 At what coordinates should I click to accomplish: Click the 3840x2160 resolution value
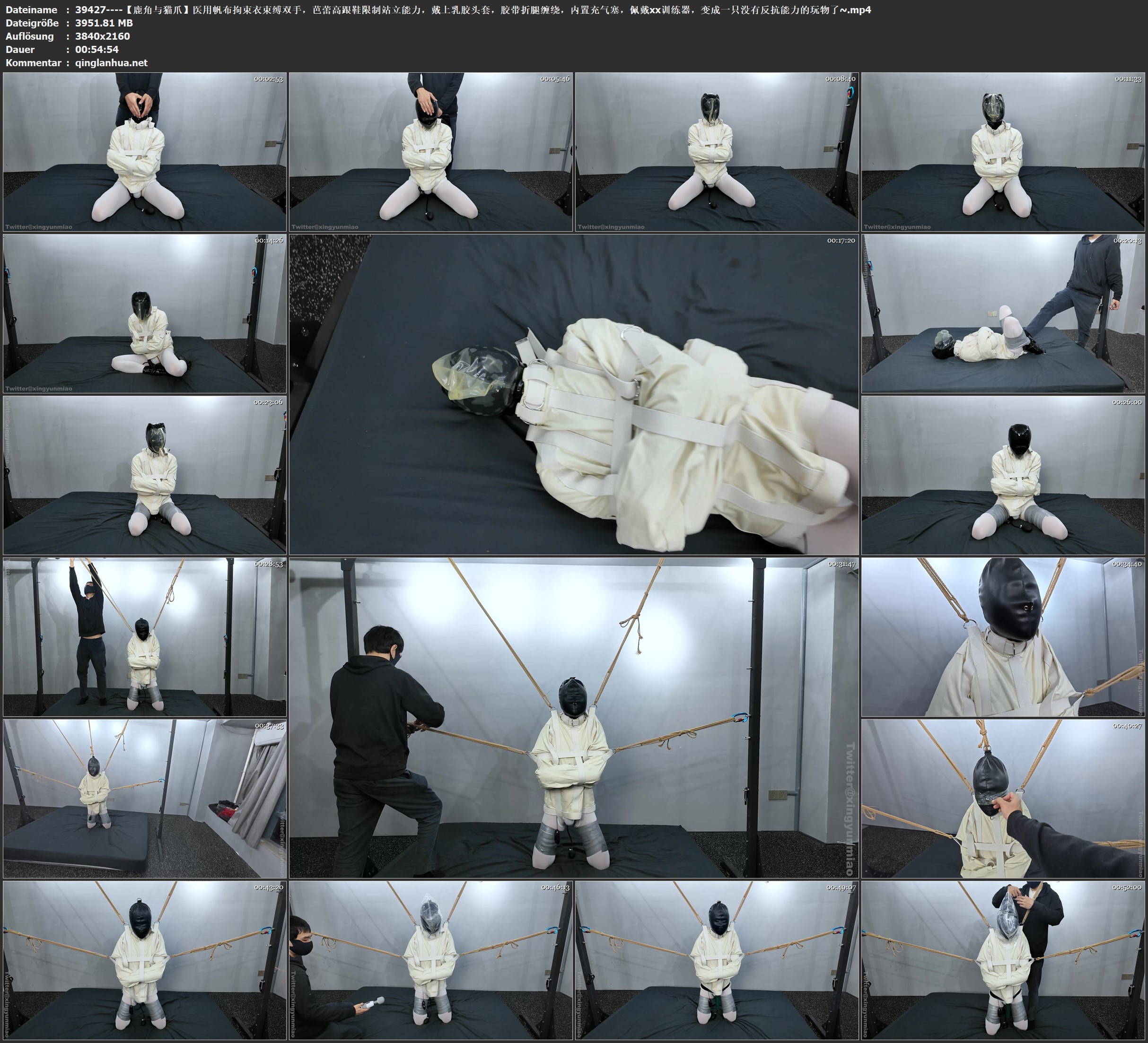tap(103, 36)
